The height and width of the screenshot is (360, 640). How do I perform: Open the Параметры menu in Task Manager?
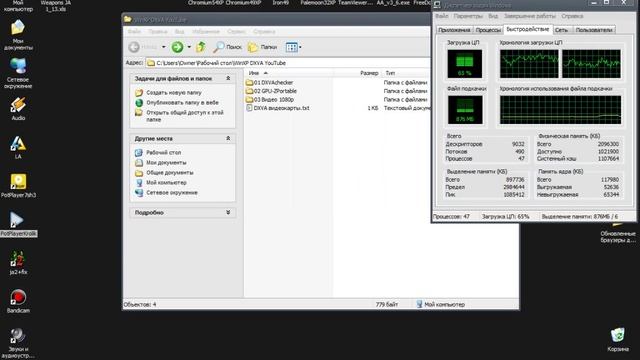(468, 16)
